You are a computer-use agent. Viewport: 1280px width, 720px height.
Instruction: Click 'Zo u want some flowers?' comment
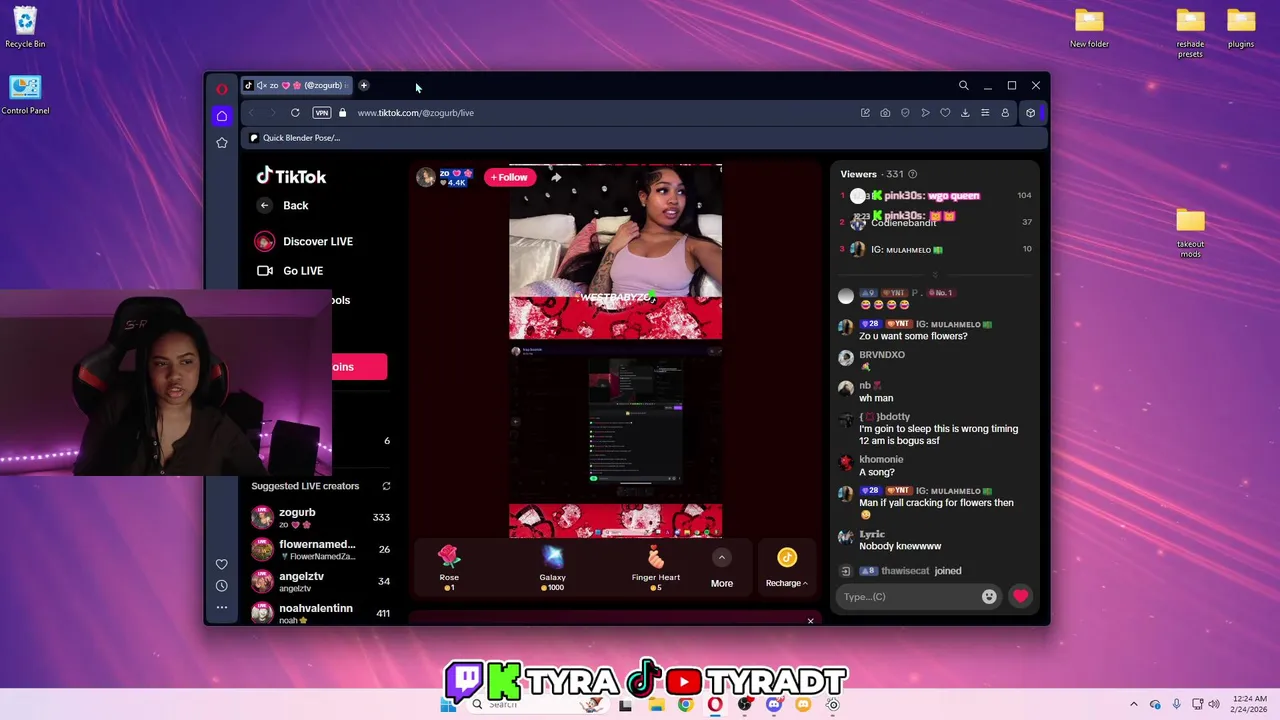[x=913, y=336]
